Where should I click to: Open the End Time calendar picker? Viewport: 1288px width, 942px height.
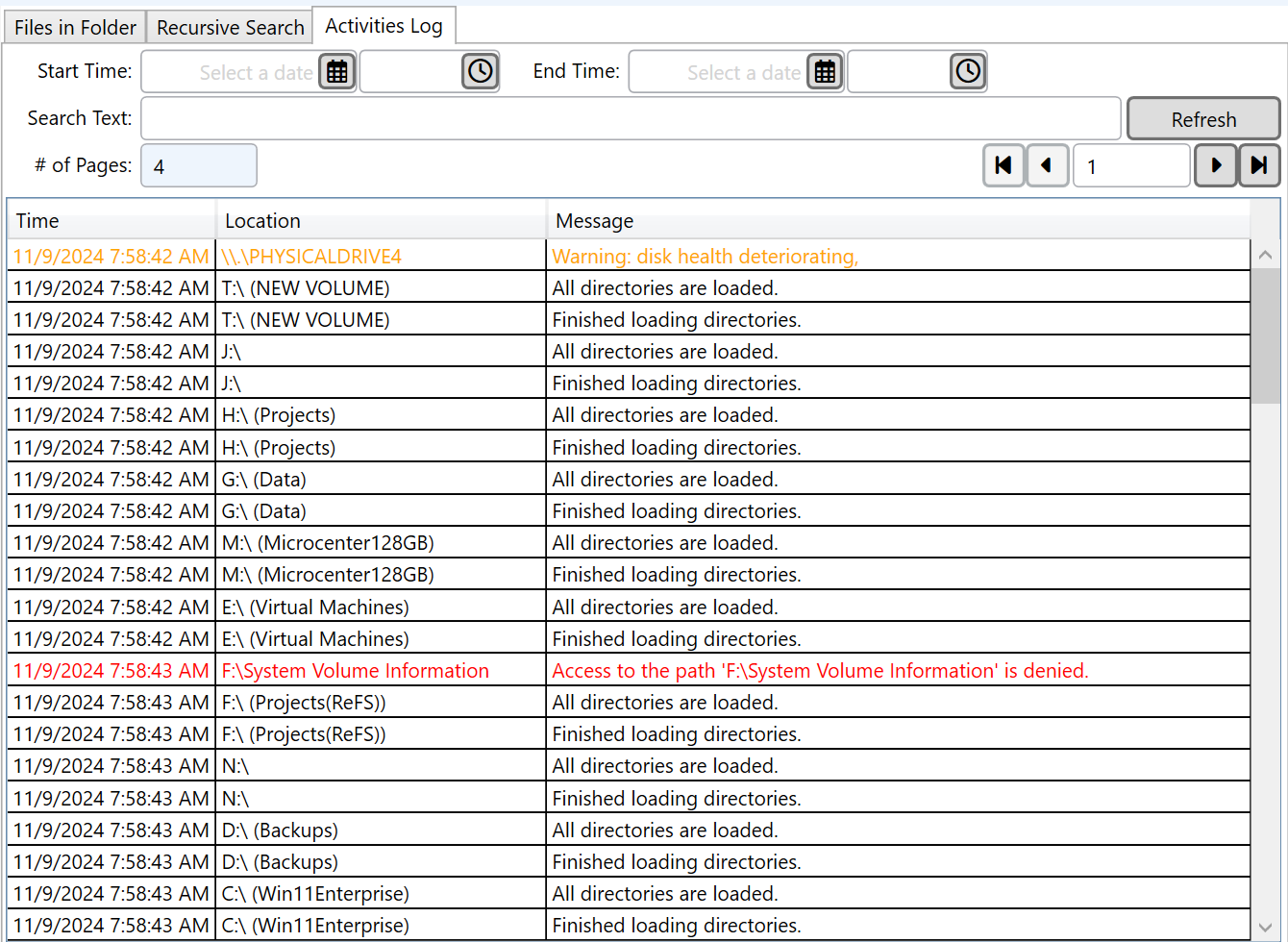(825, 71)
